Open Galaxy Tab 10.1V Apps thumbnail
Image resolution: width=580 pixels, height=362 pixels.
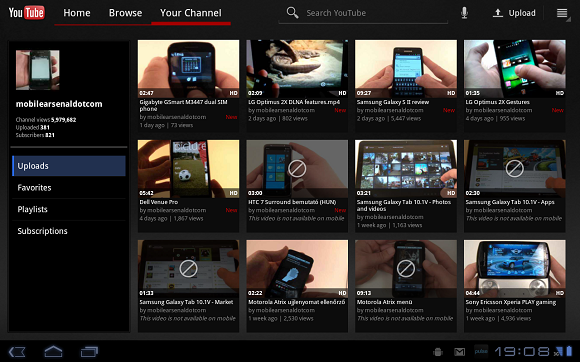pyautogui.click(x=515, y=169)
